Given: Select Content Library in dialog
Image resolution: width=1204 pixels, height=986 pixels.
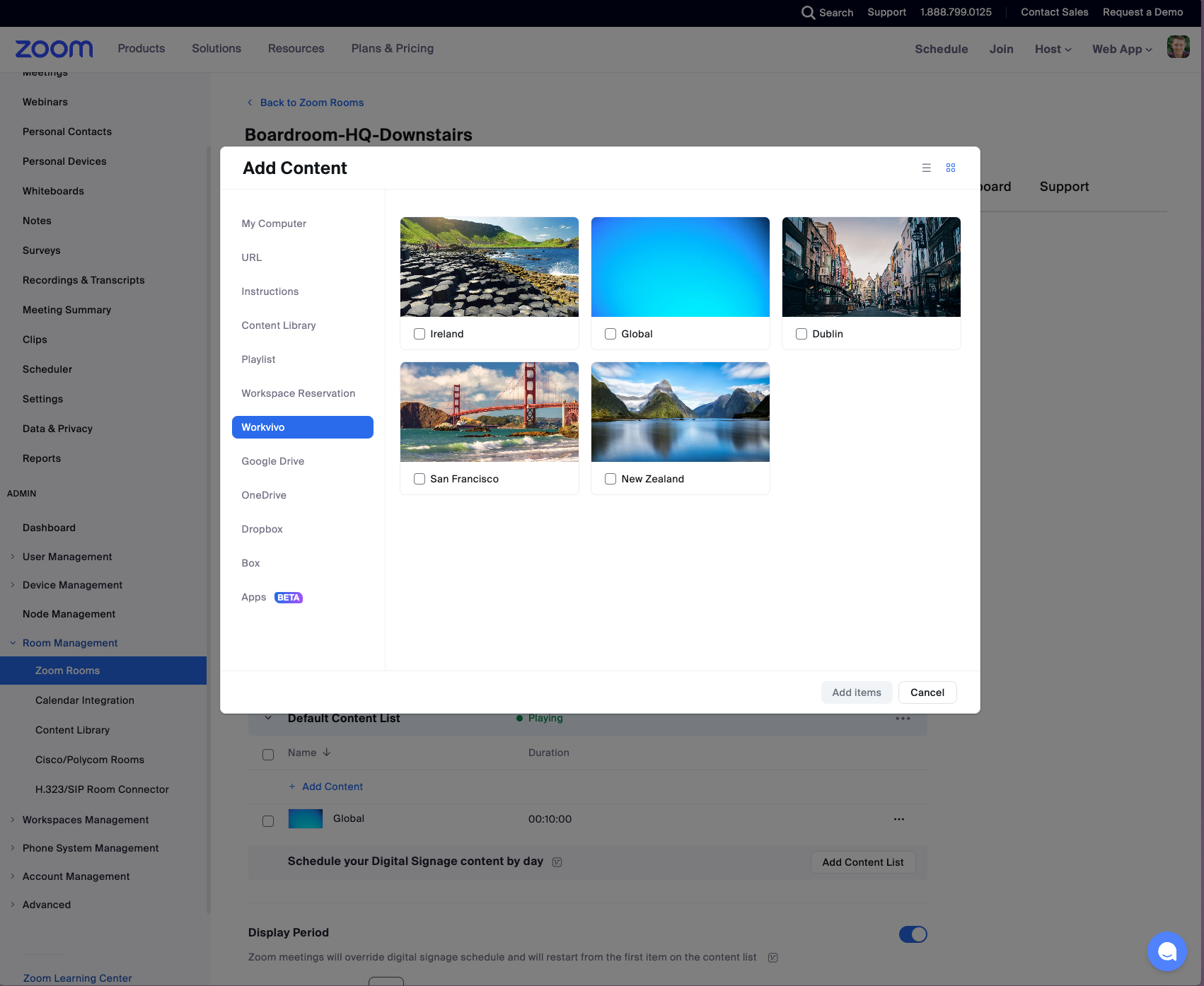Looking at the screenshot, I should (303, 325).
